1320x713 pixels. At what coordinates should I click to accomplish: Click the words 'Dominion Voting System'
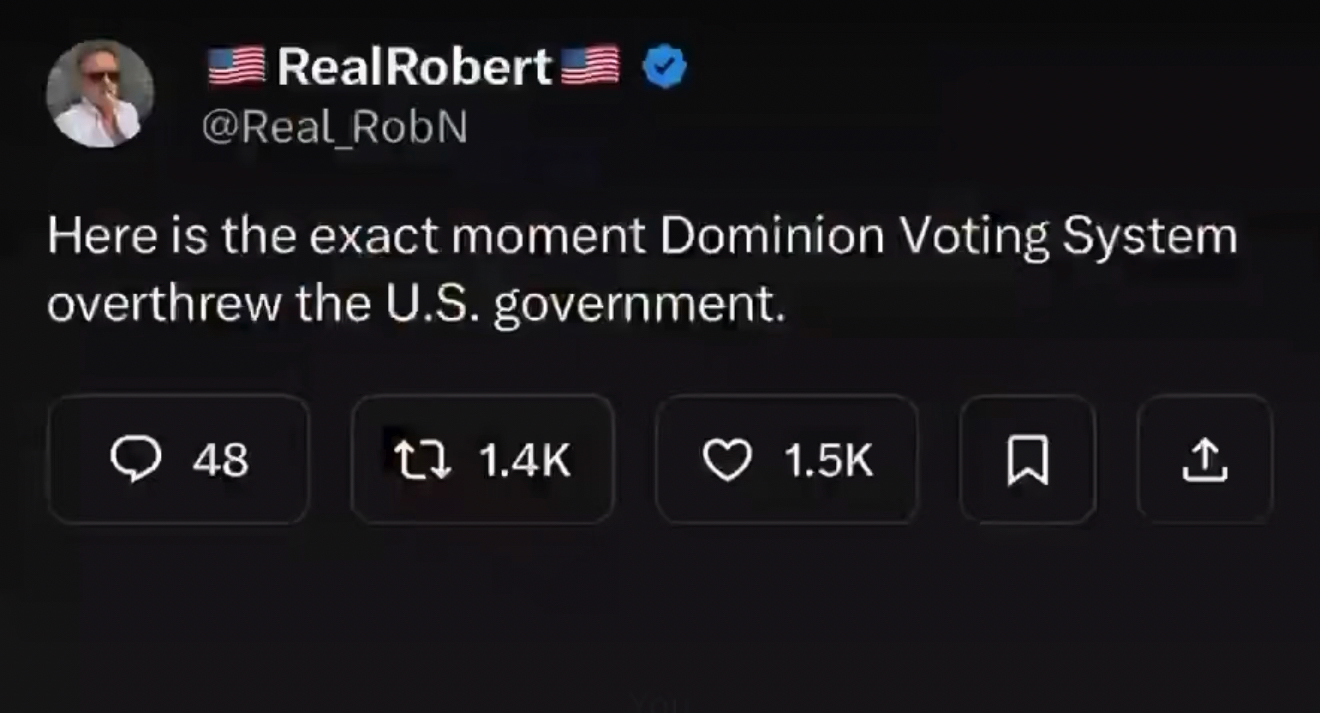coord(947,237)
